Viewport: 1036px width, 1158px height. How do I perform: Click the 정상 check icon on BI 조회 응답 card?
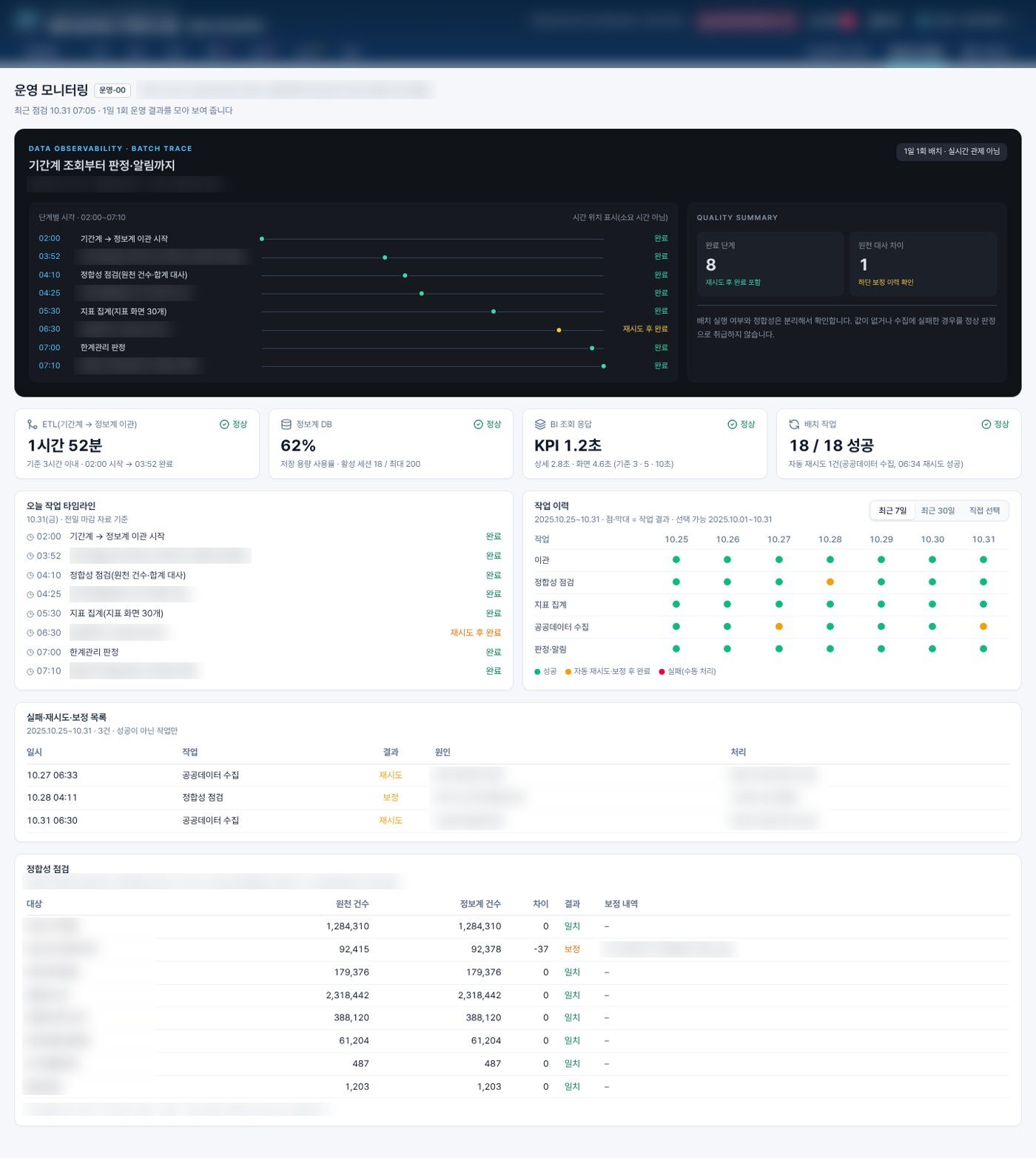coord(732,425)
